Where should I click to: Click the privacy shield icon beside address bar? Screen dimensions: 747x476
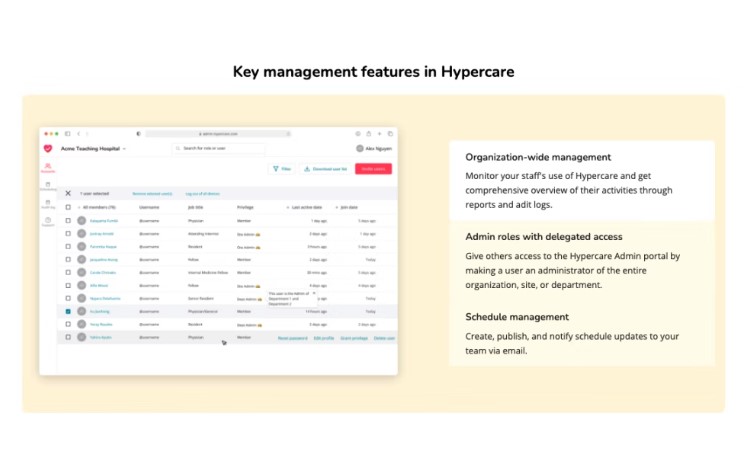[139, 134]
